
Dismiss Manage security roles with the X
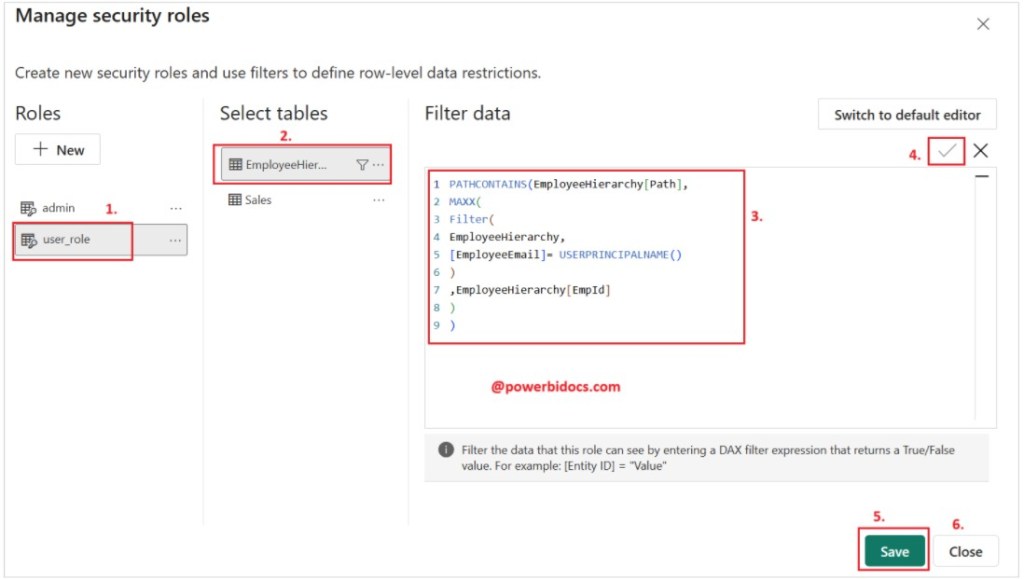pos(983,23)
